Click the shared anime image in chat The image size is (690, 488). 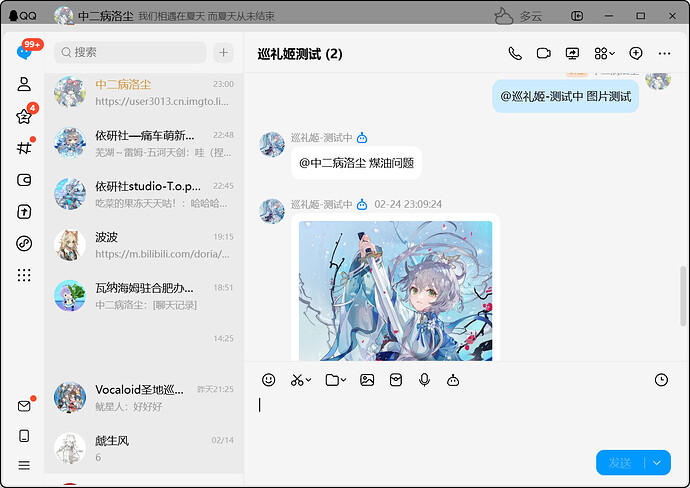click(396, 290)
